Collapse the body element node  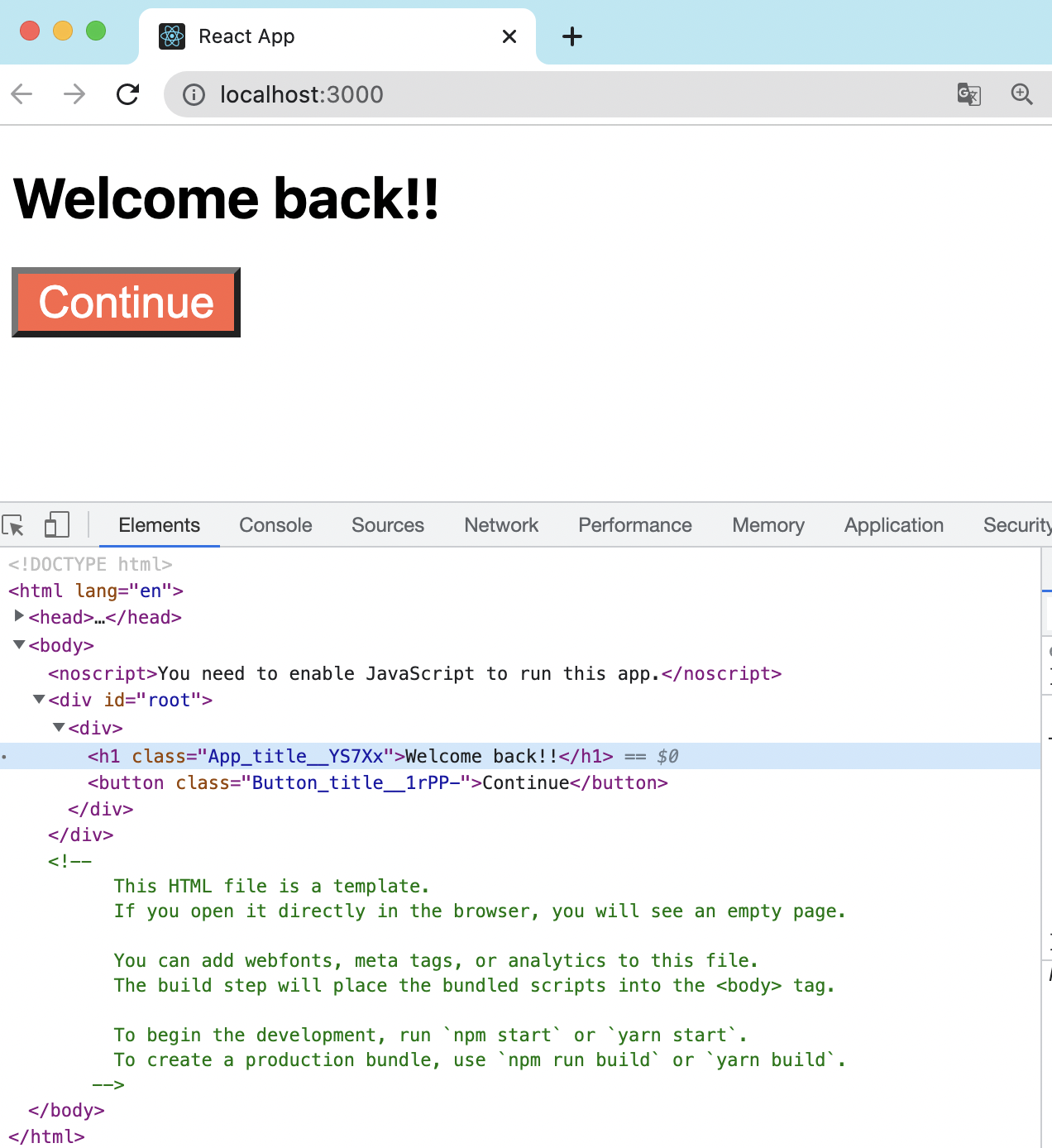tap(19, 644)
